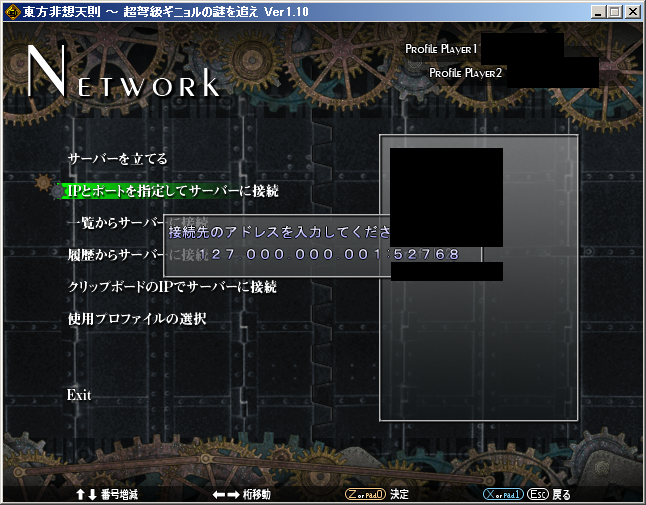Choose IPとポートを指定してサーバーに接続 option
646x505 pixels.
(x=173, y=191)
